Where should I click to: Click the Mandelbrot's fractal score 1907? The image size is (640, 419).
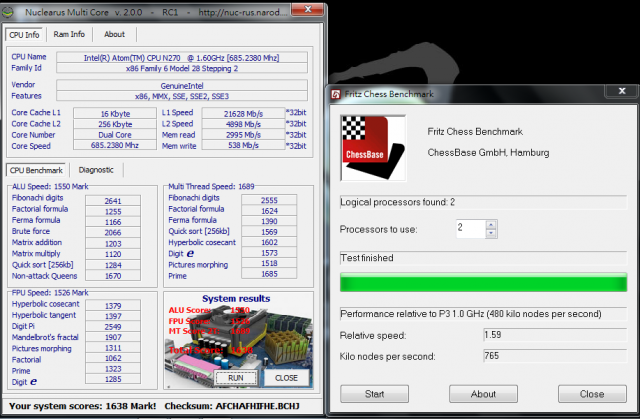tap(113, 337)
